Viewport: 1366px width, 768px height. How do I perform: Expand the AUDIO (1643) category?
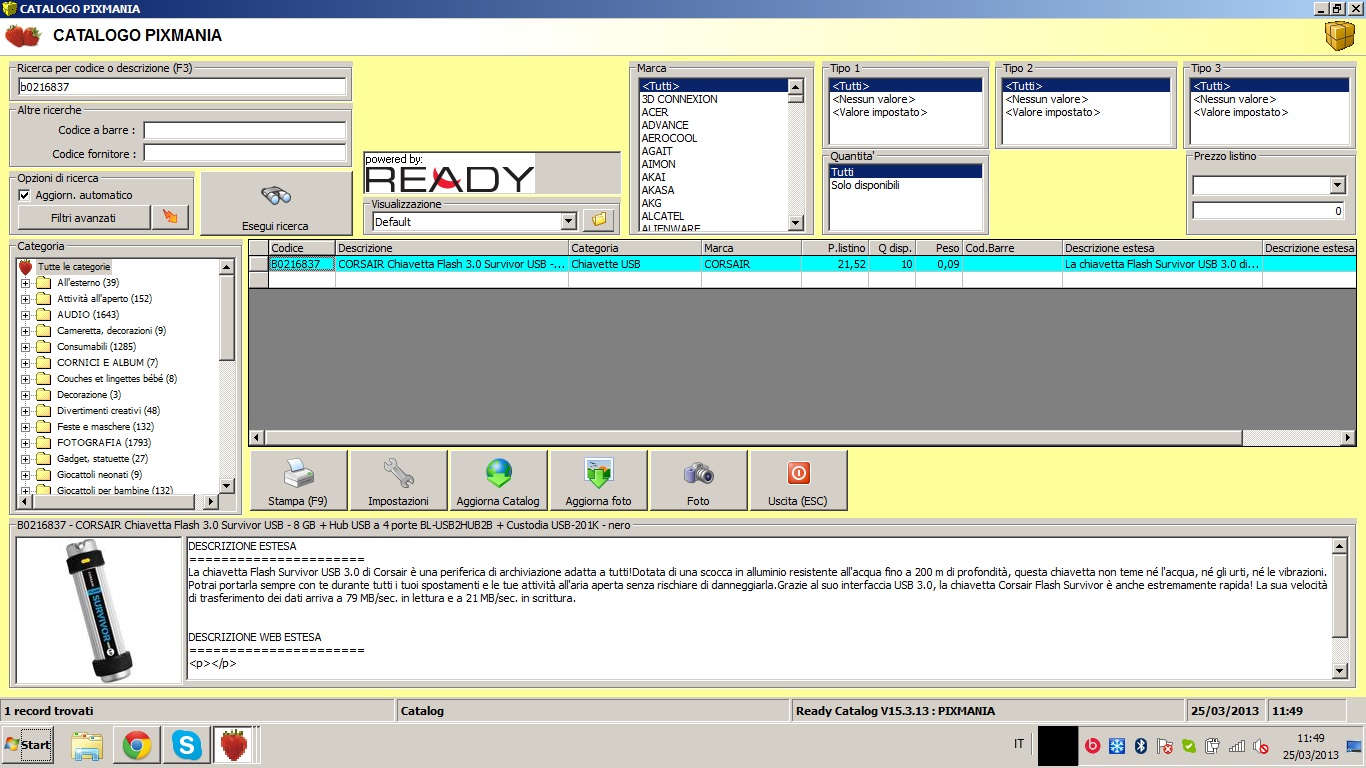pos(25,315)
